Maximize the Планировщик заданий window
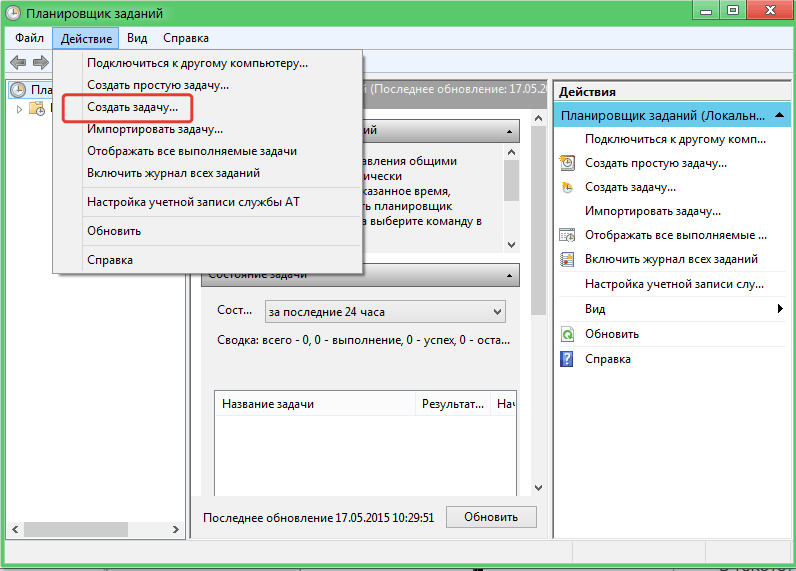This screenshot has width=796, height=571. click(x=733, y=11)
